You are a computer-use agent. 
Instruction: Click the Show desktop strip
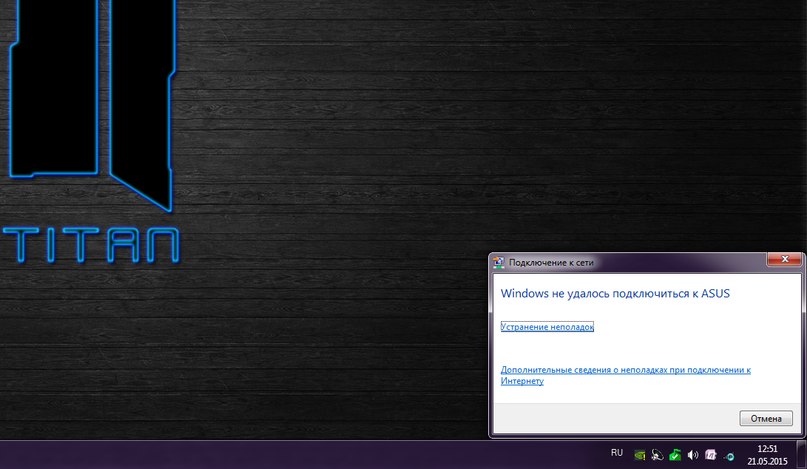801,455
